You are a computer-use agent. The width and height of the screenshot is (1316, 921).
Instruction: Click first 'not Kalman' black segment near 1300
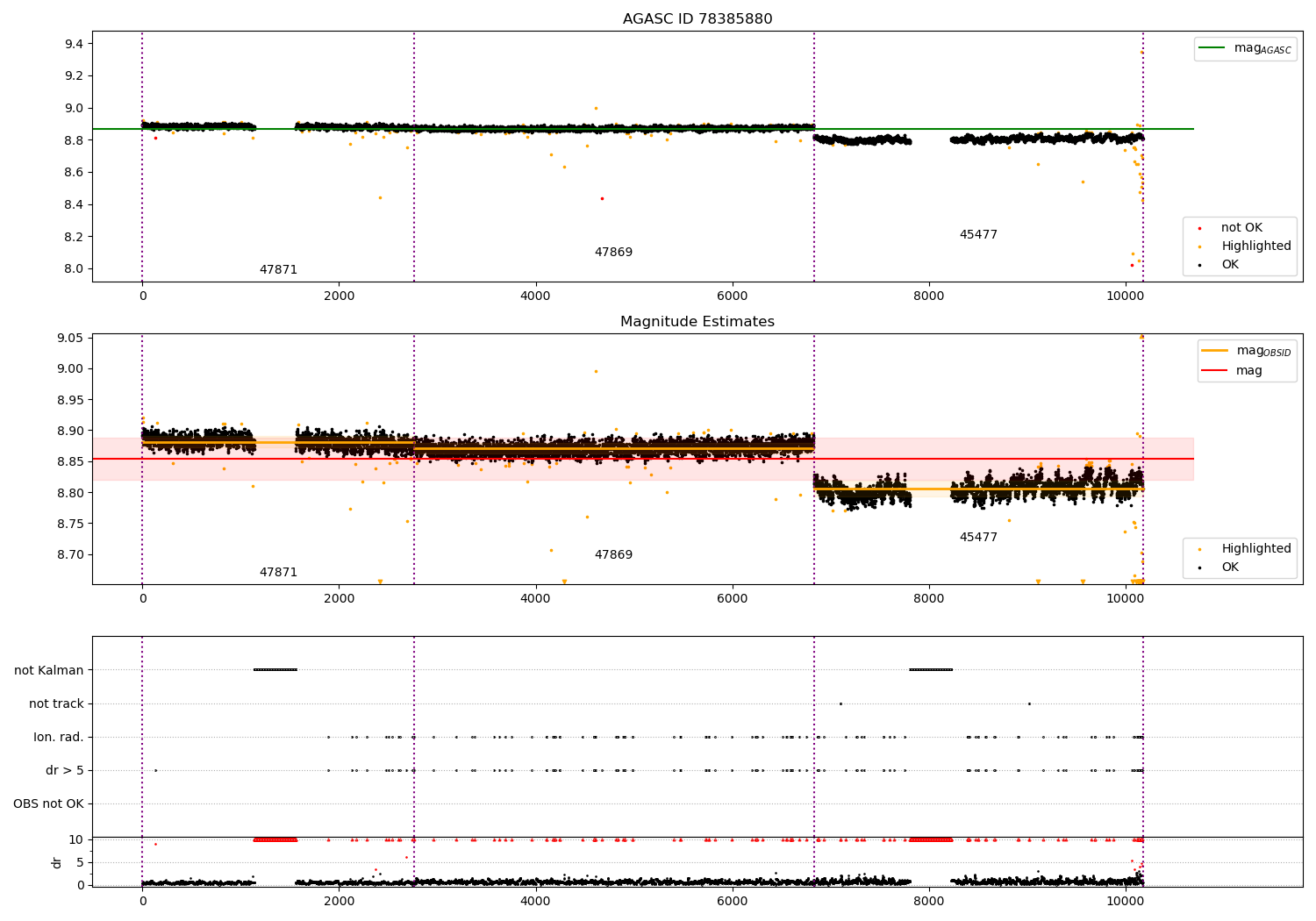[x=275, y=670]
